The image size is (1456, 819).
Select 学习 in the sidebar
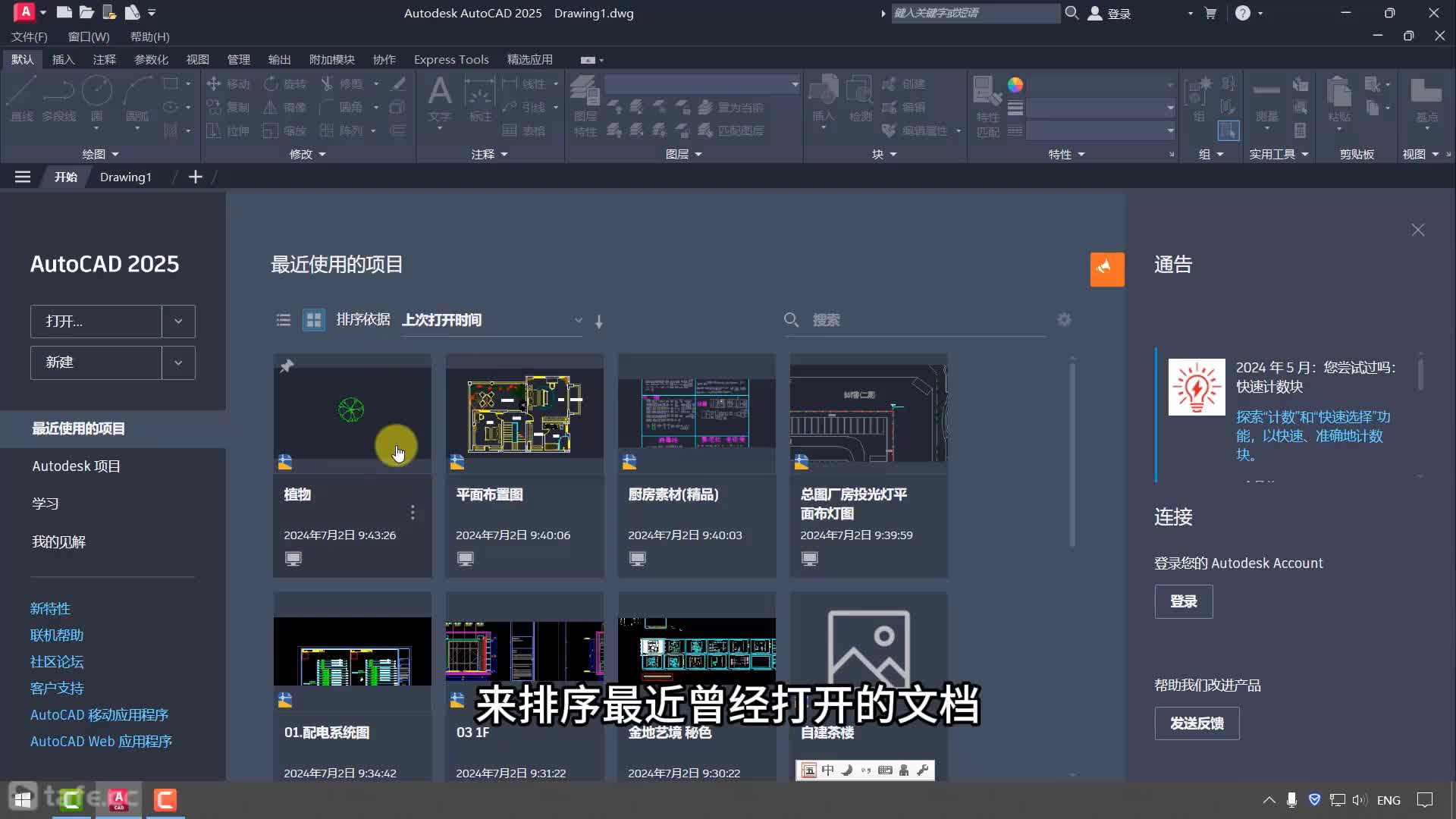pyautogui.click(x=45, y=504)
